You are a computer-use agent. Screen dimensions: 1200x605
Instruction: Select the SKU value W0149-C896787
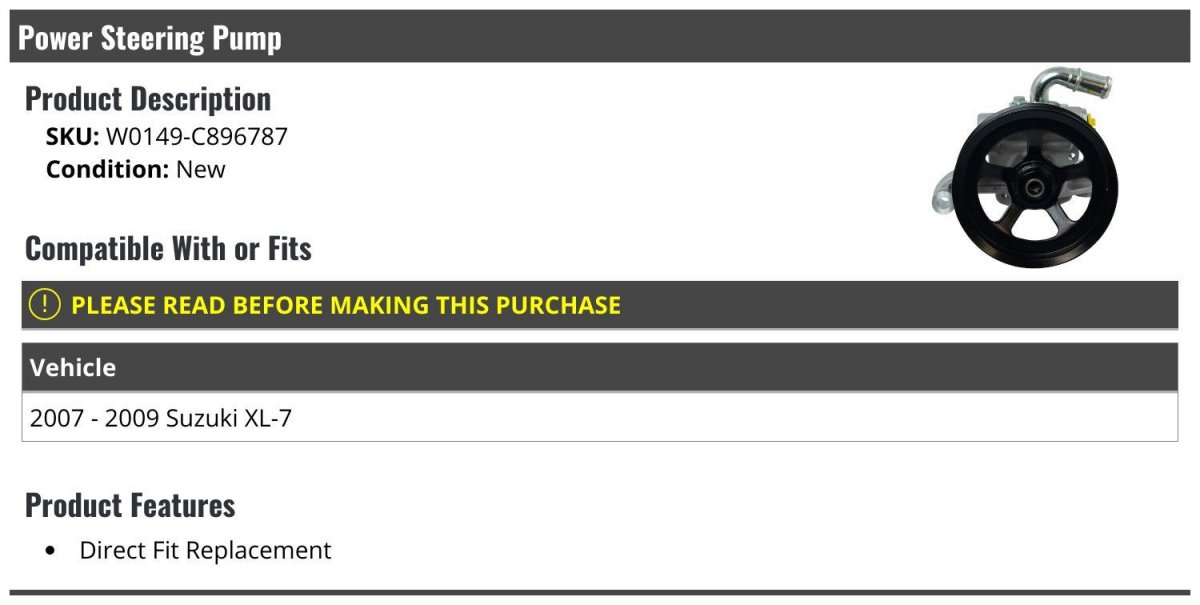197,136
